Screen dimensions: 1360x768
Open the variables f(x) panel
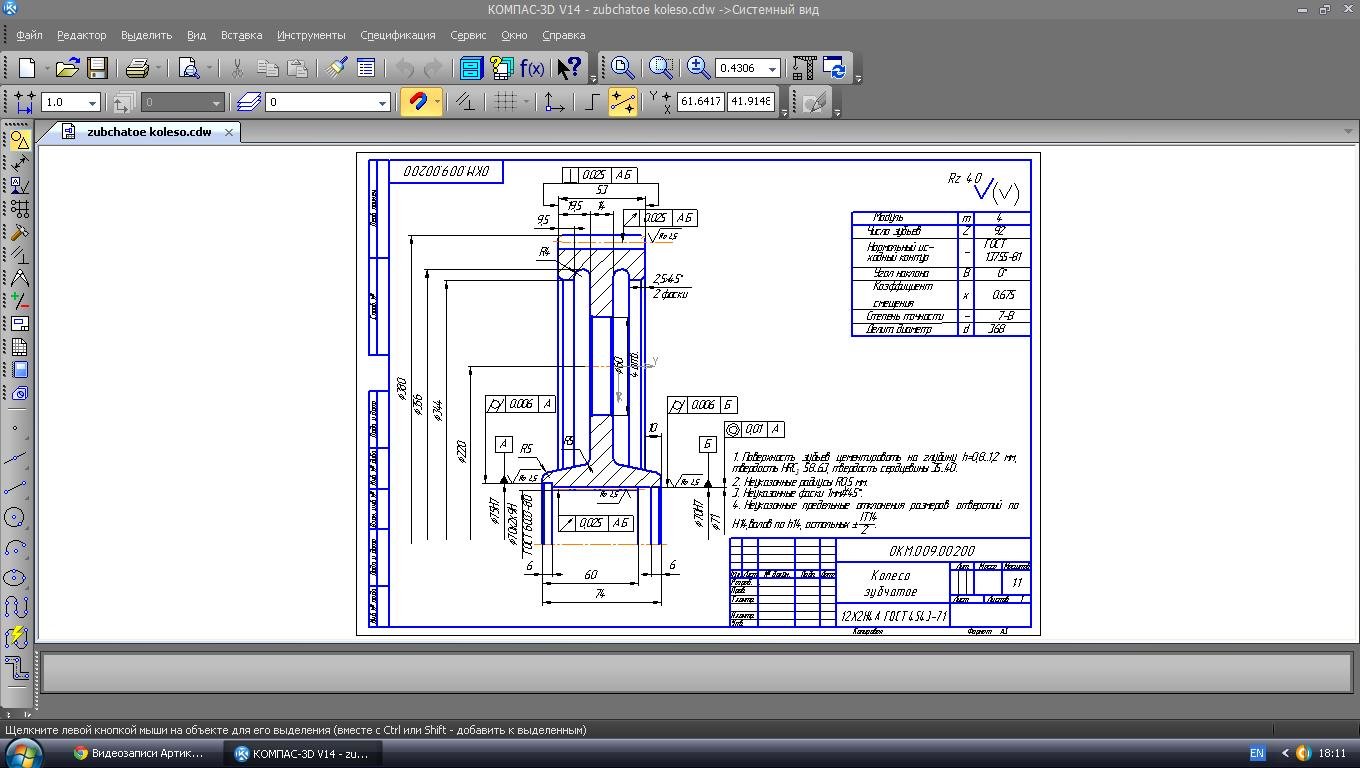[532, 68]
